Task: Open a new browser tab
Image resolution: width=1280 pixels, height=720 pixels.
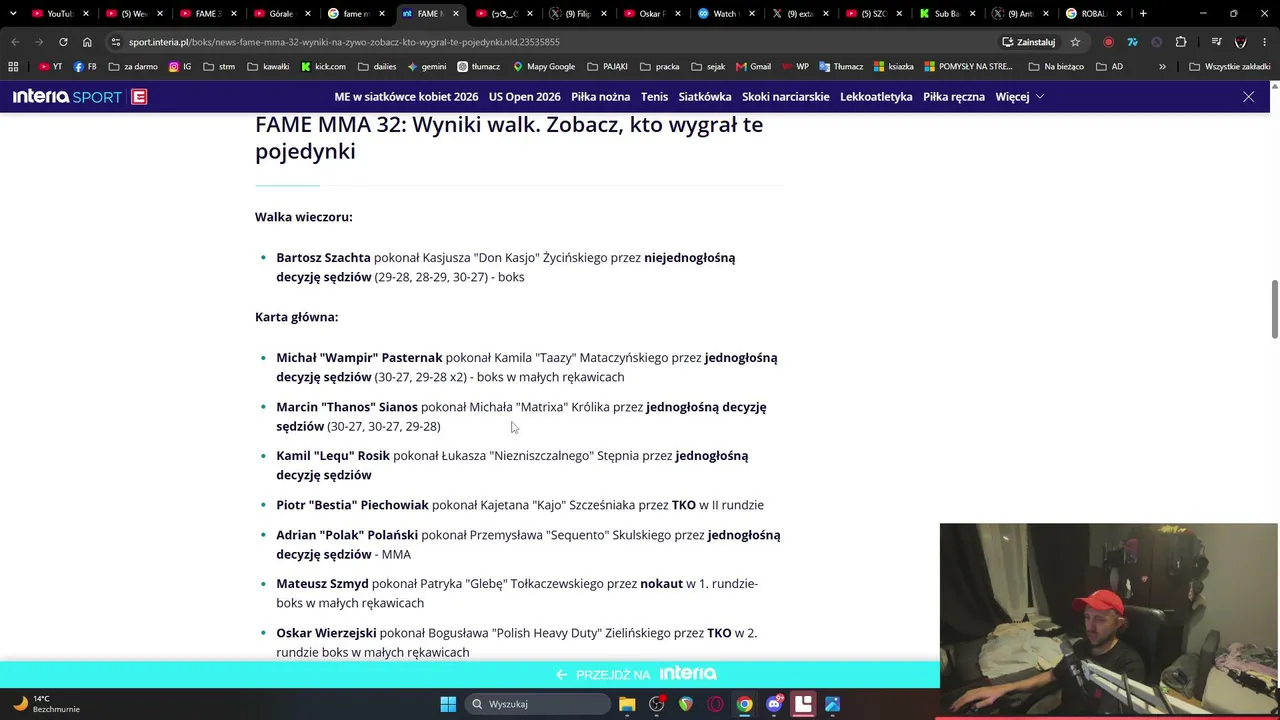Action: point(1143,14)
